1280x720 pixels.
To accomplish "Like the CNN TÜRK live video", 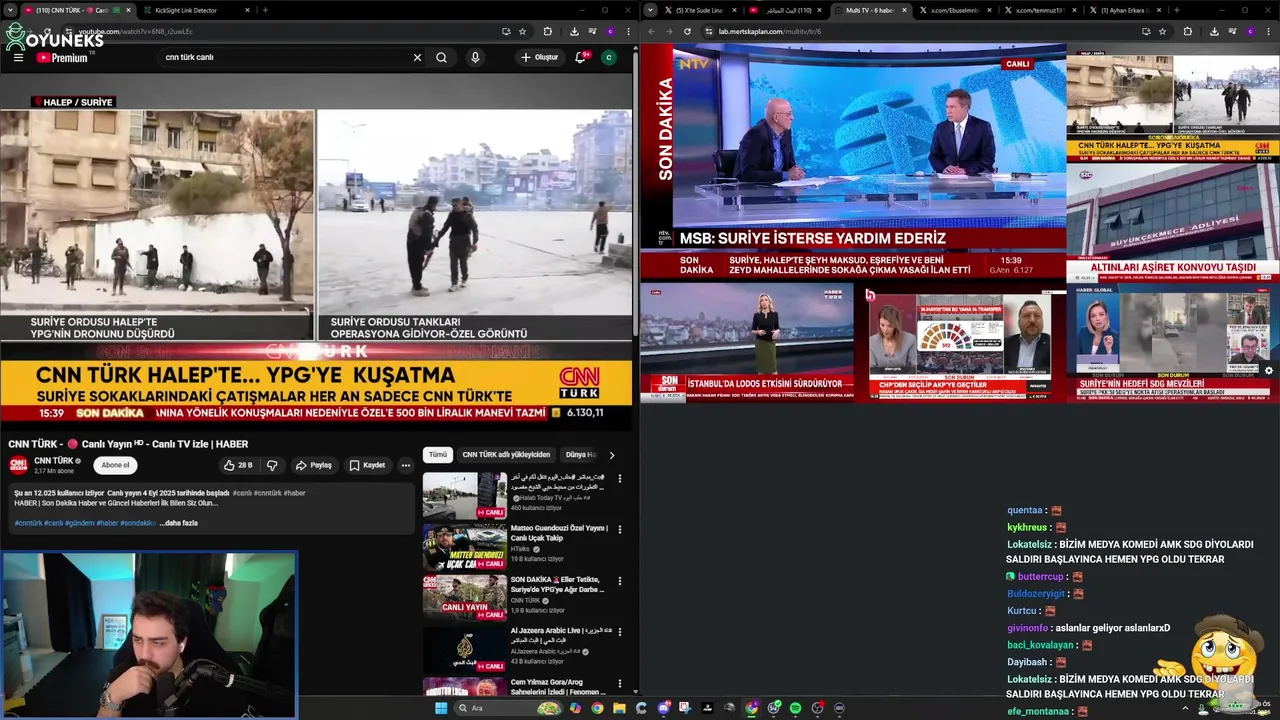I will click(238, 465).
